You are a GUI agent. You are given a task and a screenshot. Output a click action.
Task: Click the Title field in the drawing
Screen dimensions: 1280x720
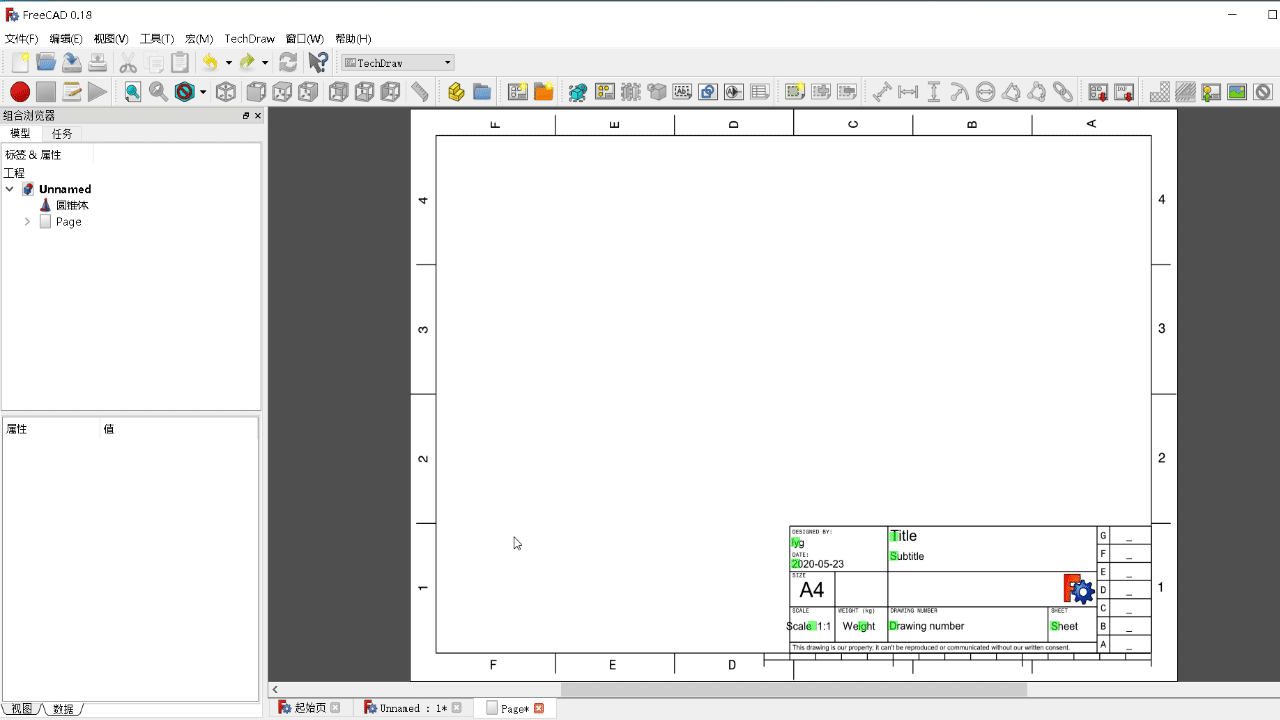coord(904,536)
